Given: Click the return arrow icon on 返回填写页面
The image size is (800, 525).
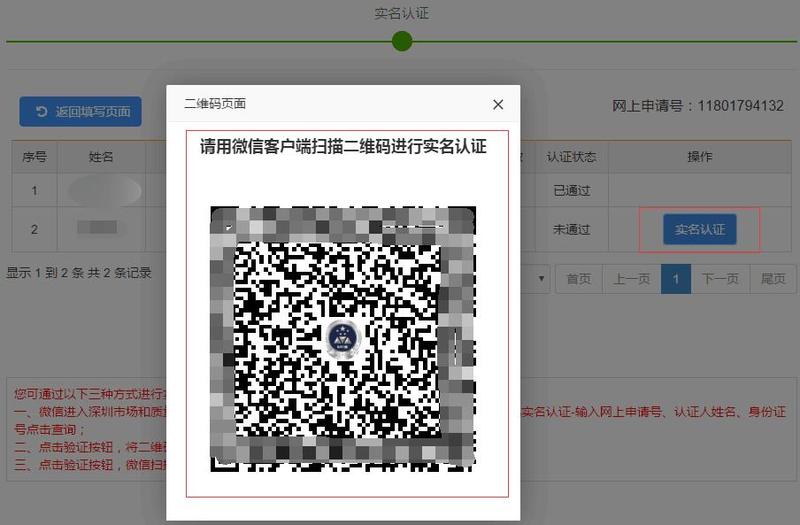Looking at the screenshot, I should 41,111.
